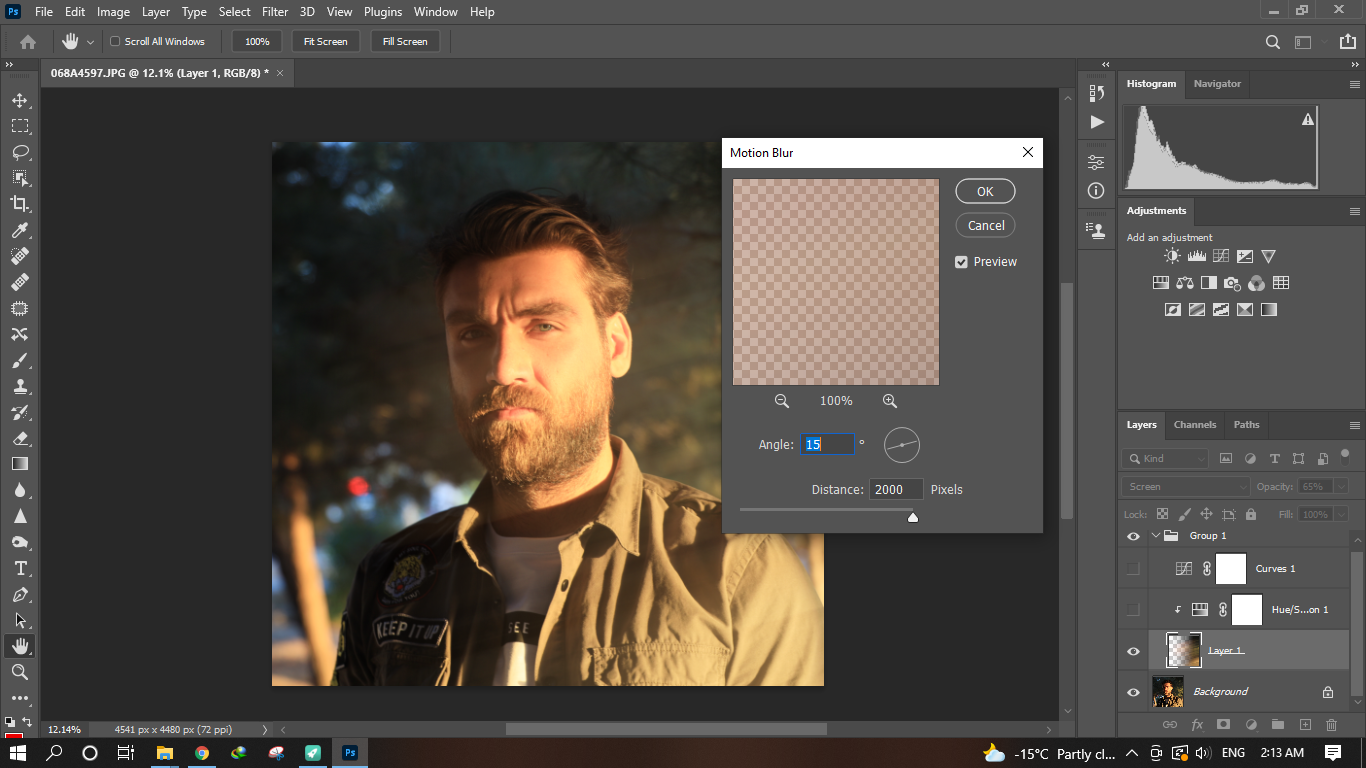
Task: Add a Channel Mixer adjustment
Action: coord(1256,283)
